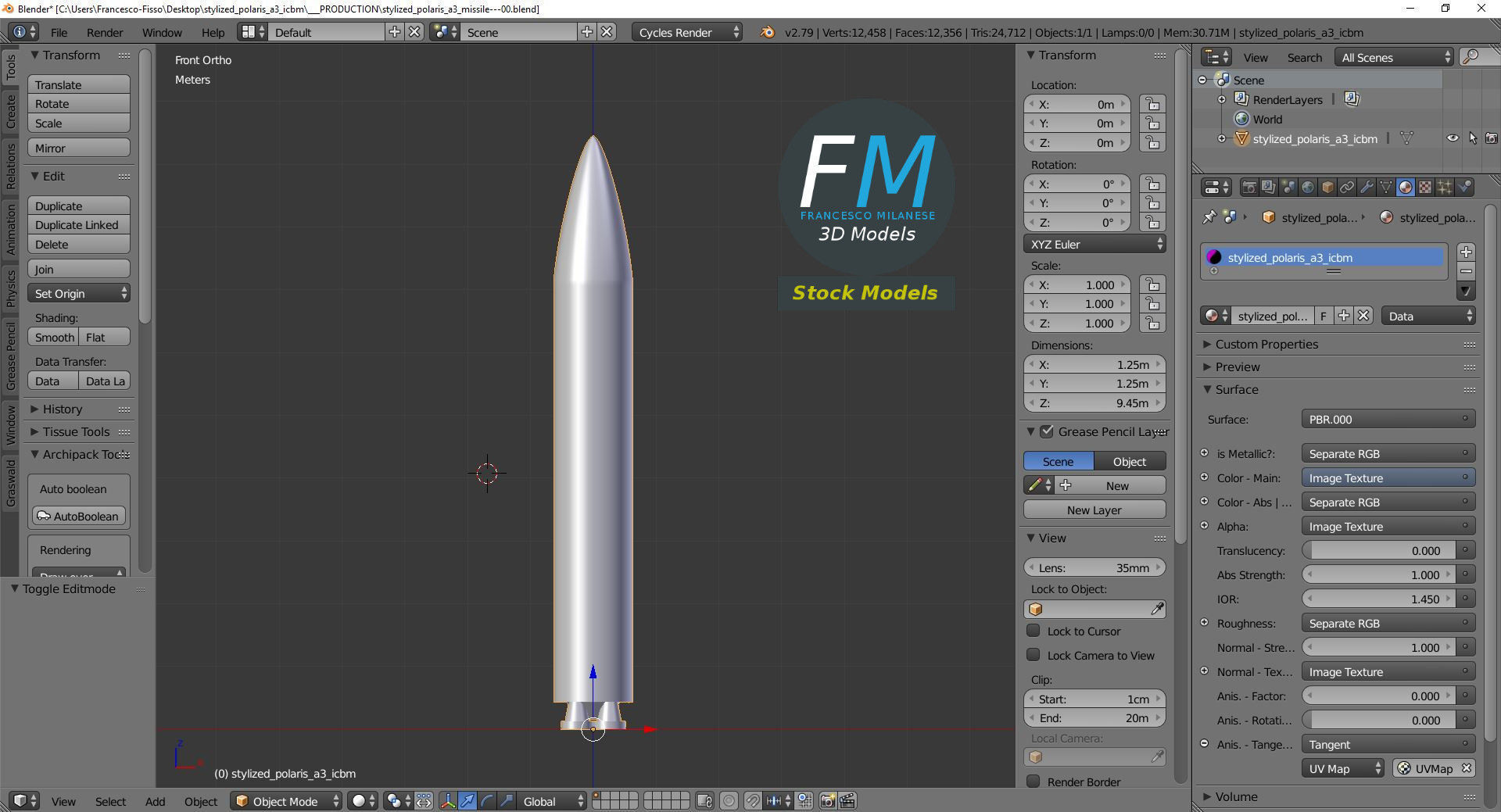This screenshot has width=1501, height=812.
Task: Unlink the material datablock with X
Action: point(1363,316)
